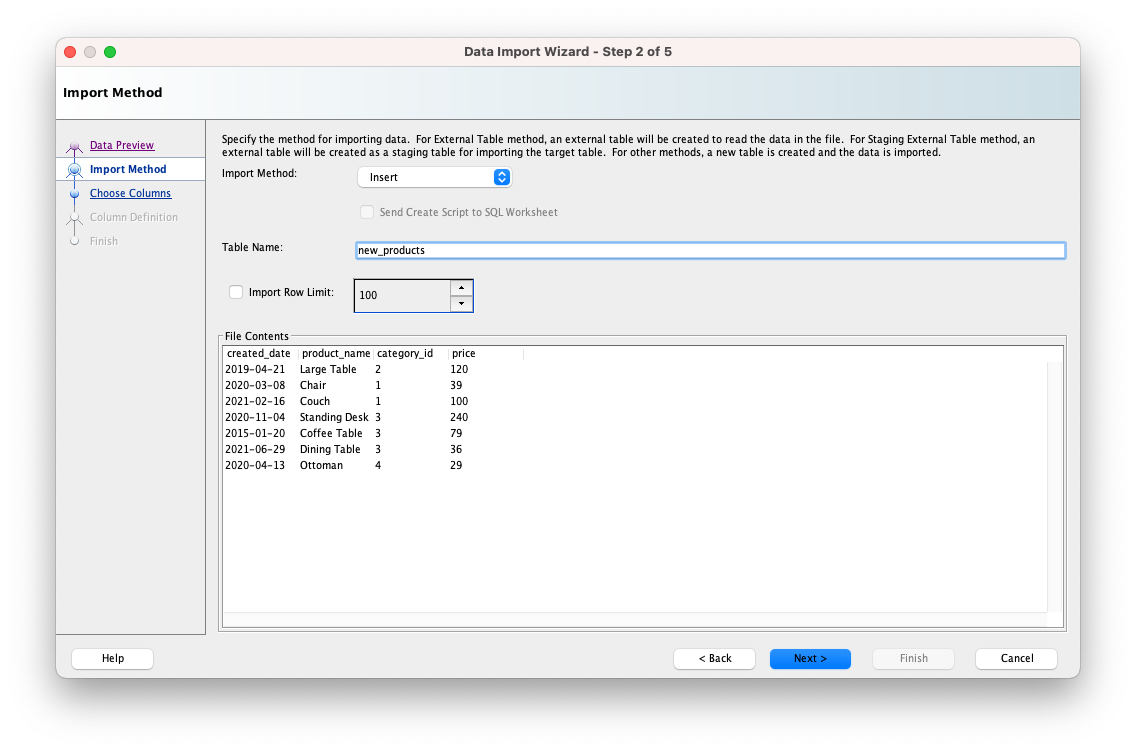This screenshot has width=1136, height=752.
Task: Cancel the Data Import Wizard
Action: 1016,658
